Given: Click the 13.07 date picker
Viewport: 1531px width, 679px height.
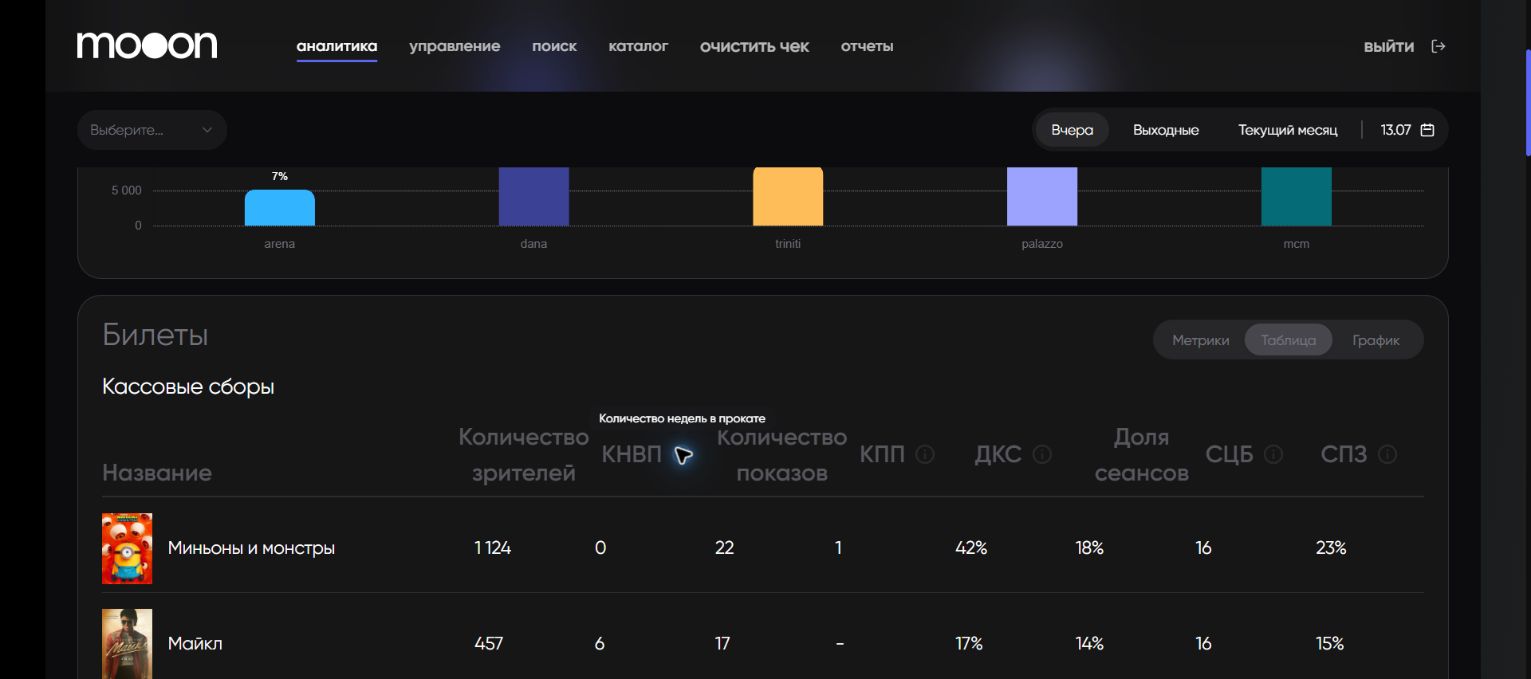Looking at the screenshot, I should click(1407, 130).
